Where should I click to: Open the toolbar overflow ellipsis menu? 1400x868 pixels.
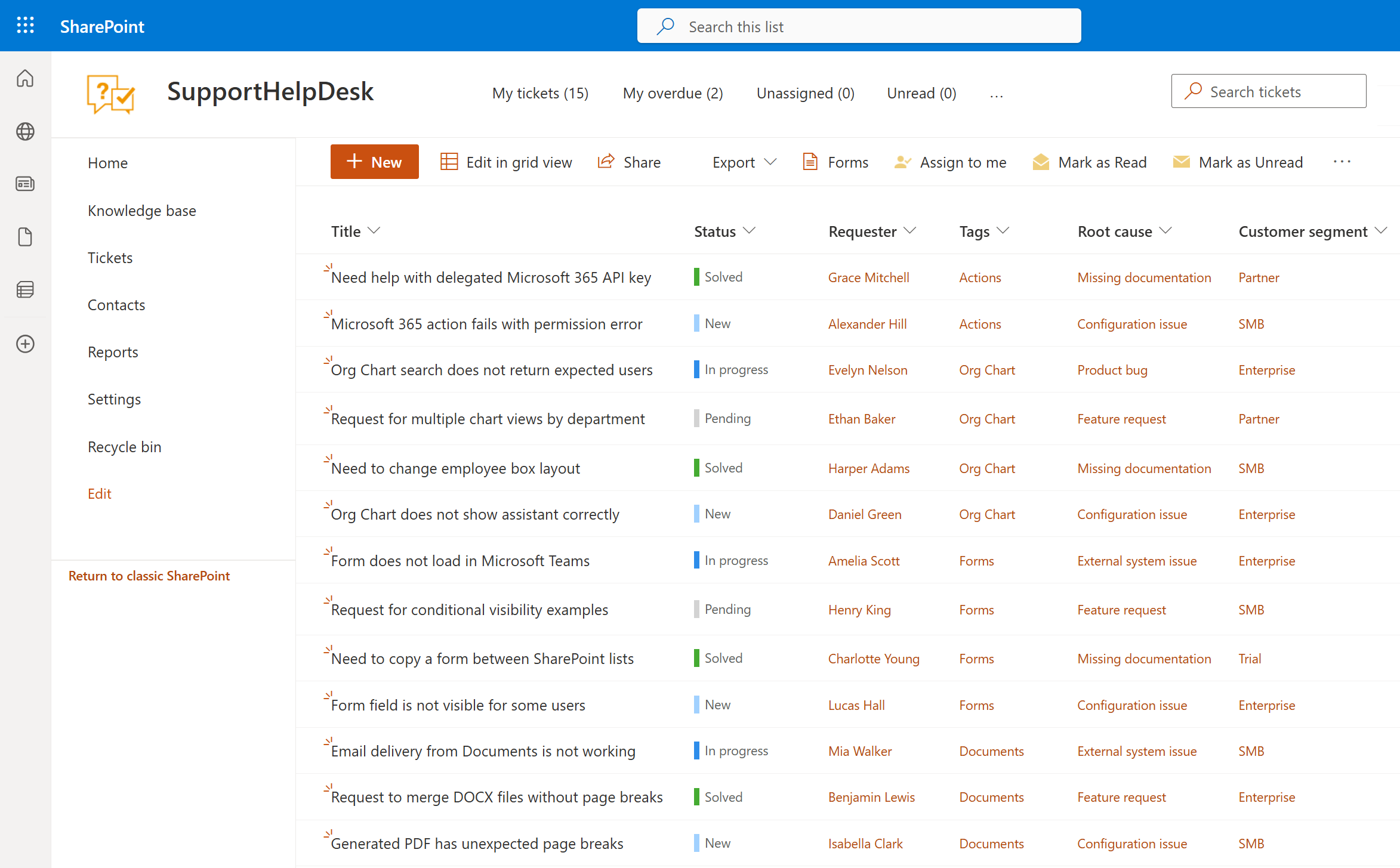[1342, 162]
